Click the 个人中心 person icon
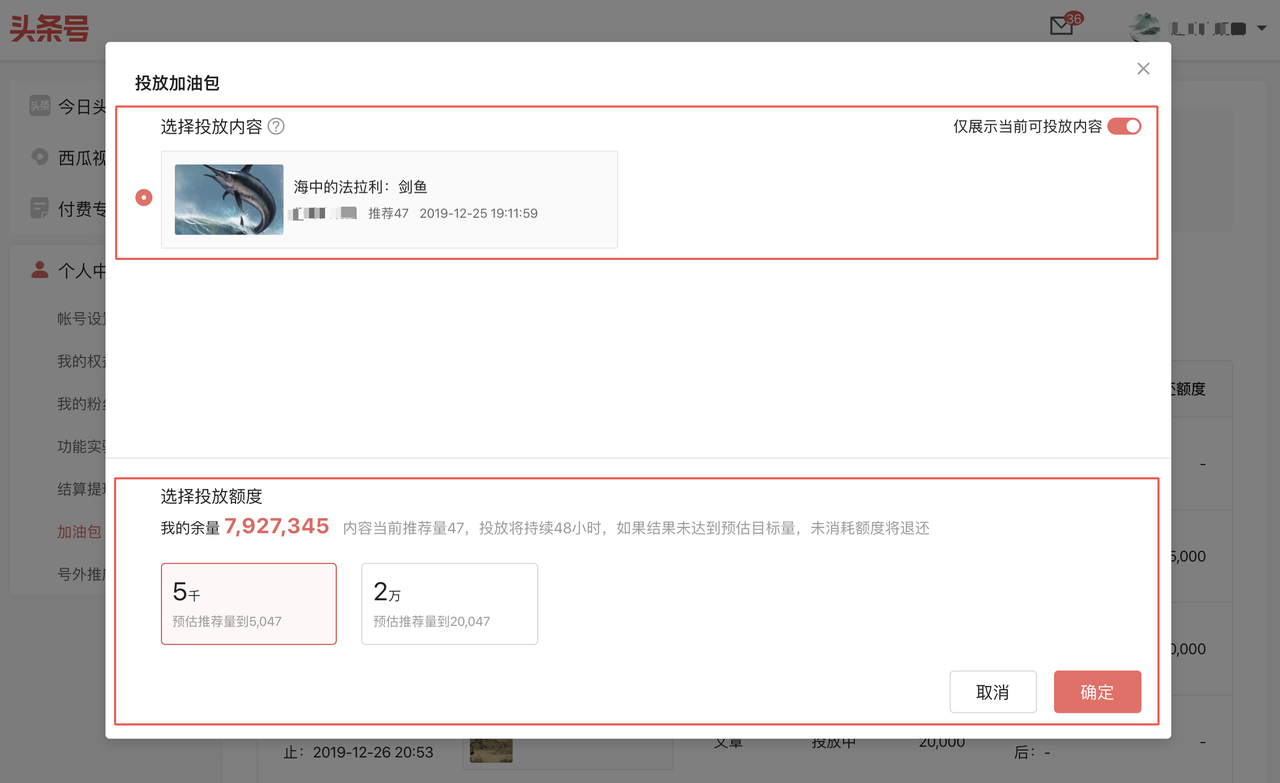The width and height of the screenshot is (1280, 783). [39, 270]
